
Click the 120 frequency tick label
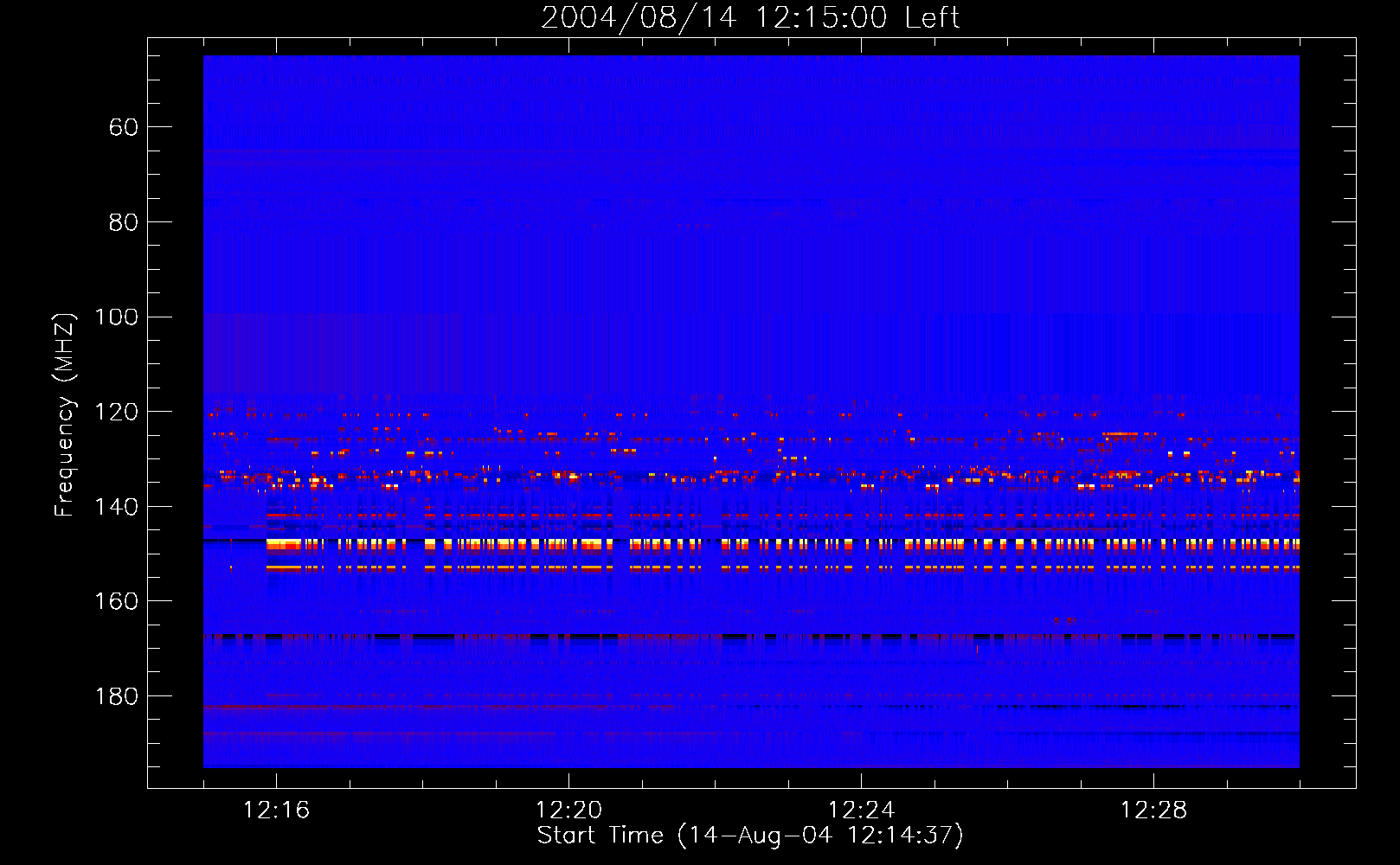(116, 413)
